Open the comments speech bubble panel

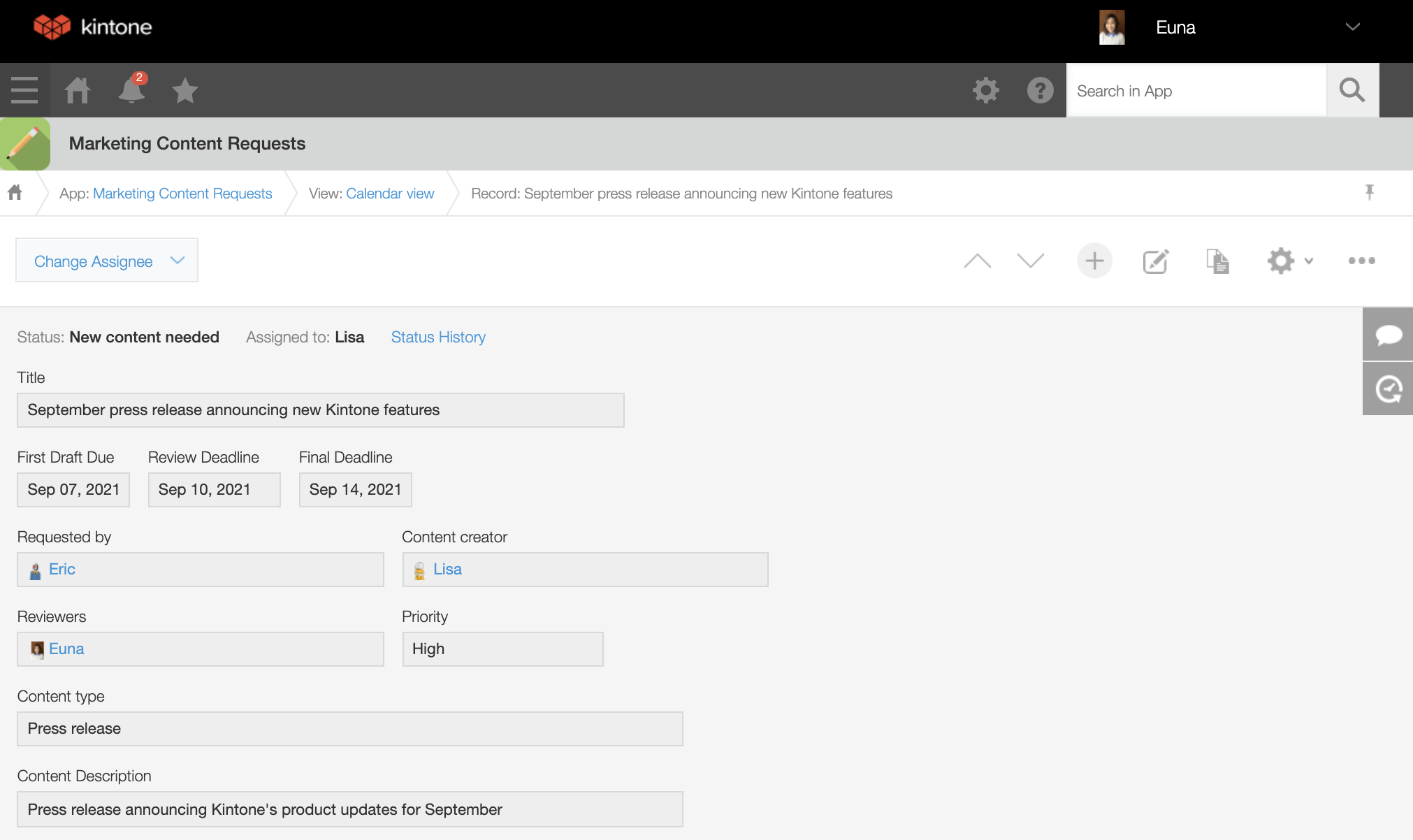tap(1388, 335)
